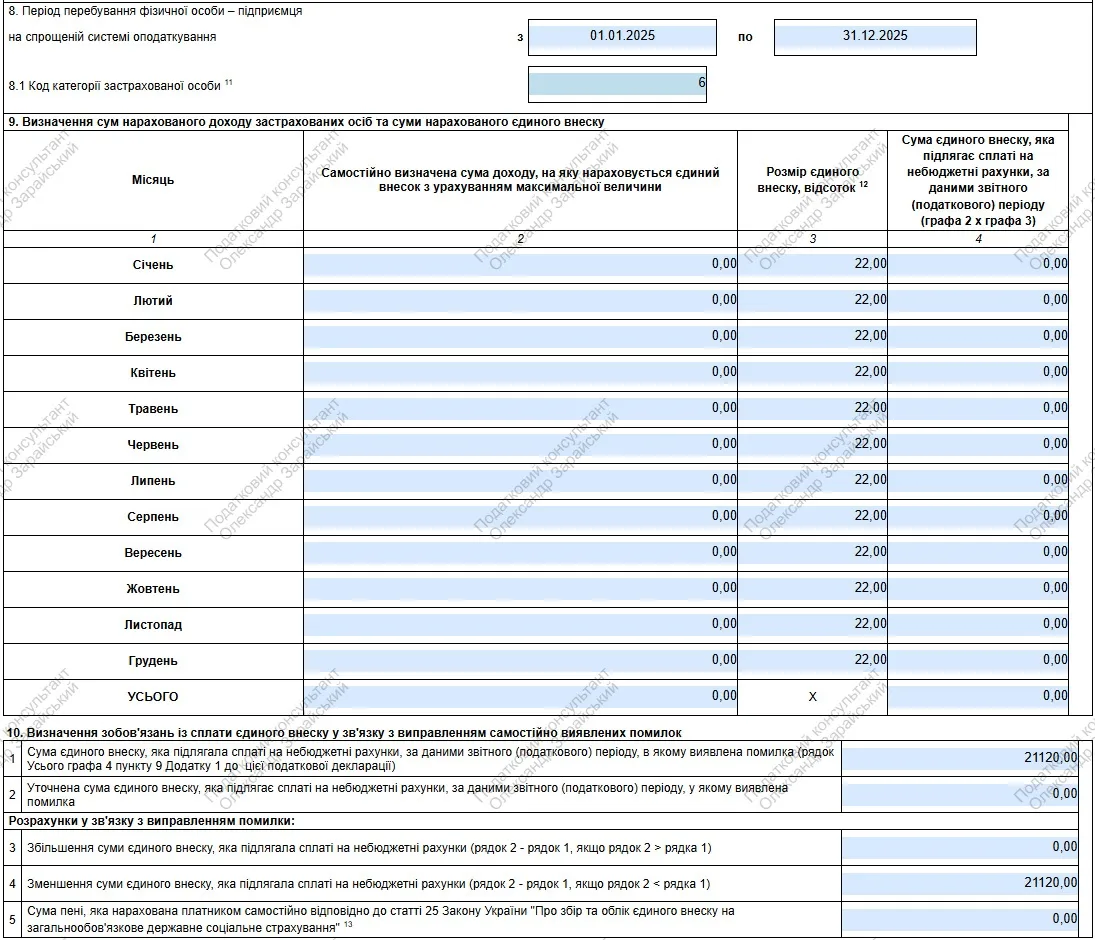The height and width of the screenshot is (940, 1095).
Task: Click the Місяць column header
Action: (x=153, y=179)
